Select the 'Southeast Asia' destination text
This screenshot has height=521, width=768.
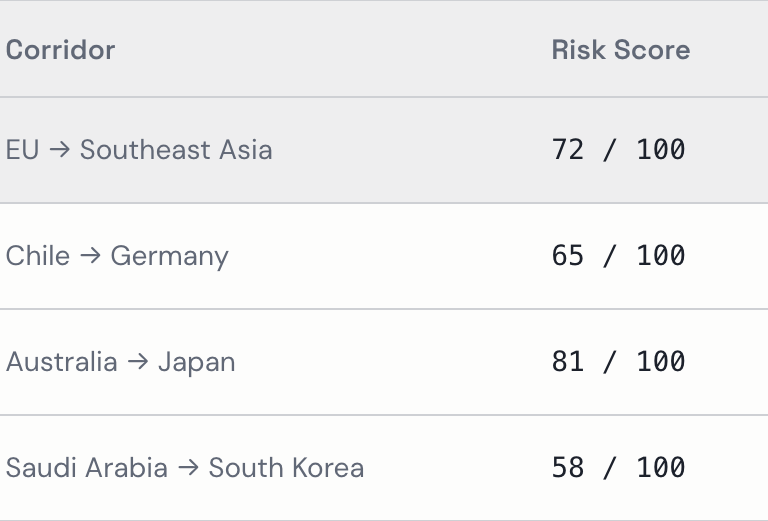(x=176, y=150)
